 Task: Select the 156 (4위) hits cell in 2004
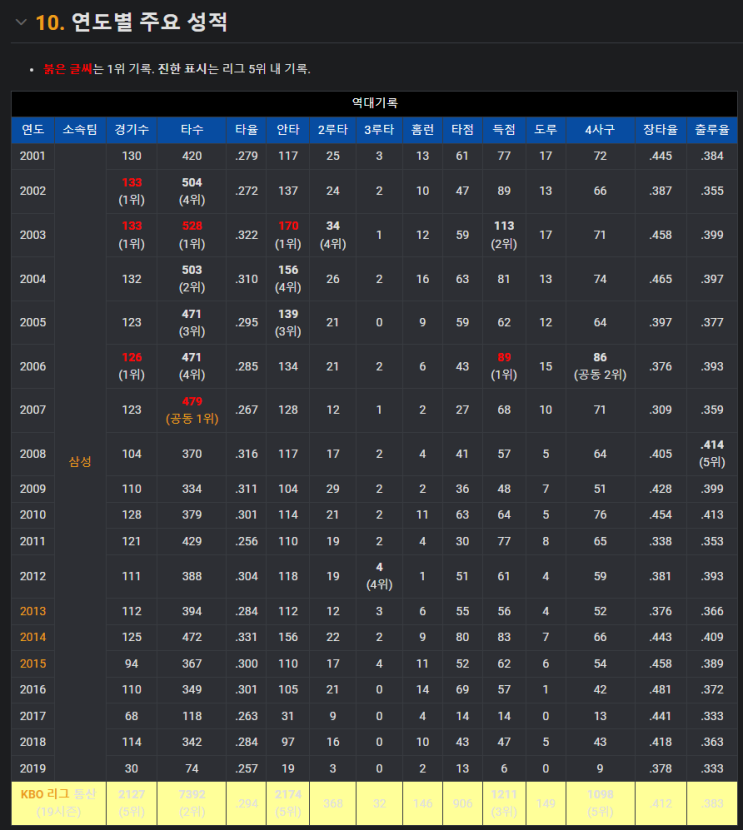pyautogui.click(x=288, y=279)
